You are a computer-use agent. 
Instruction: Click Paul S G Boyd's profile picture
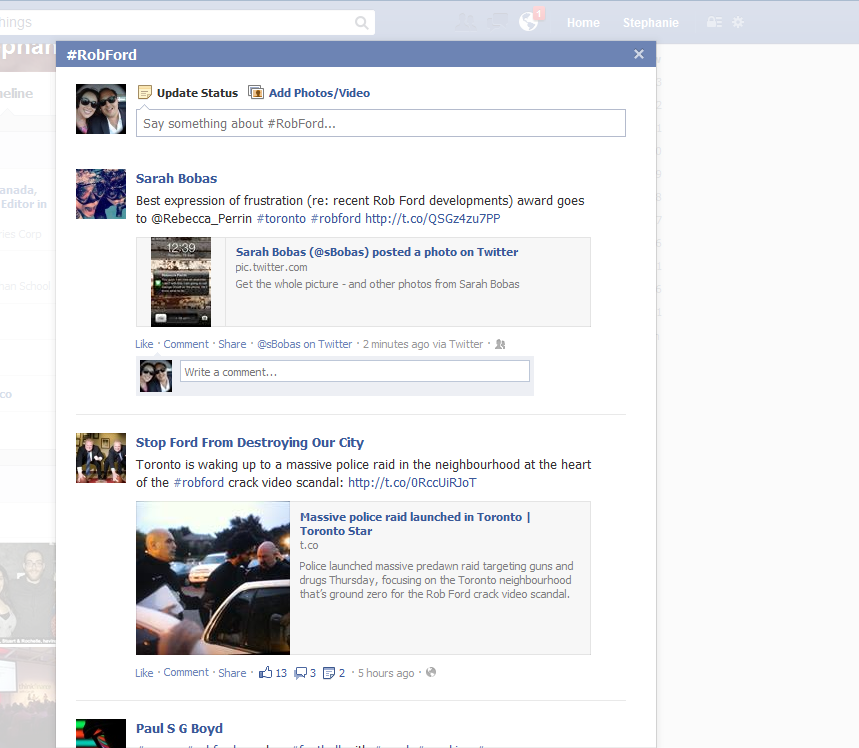click(x=101, y=733)
